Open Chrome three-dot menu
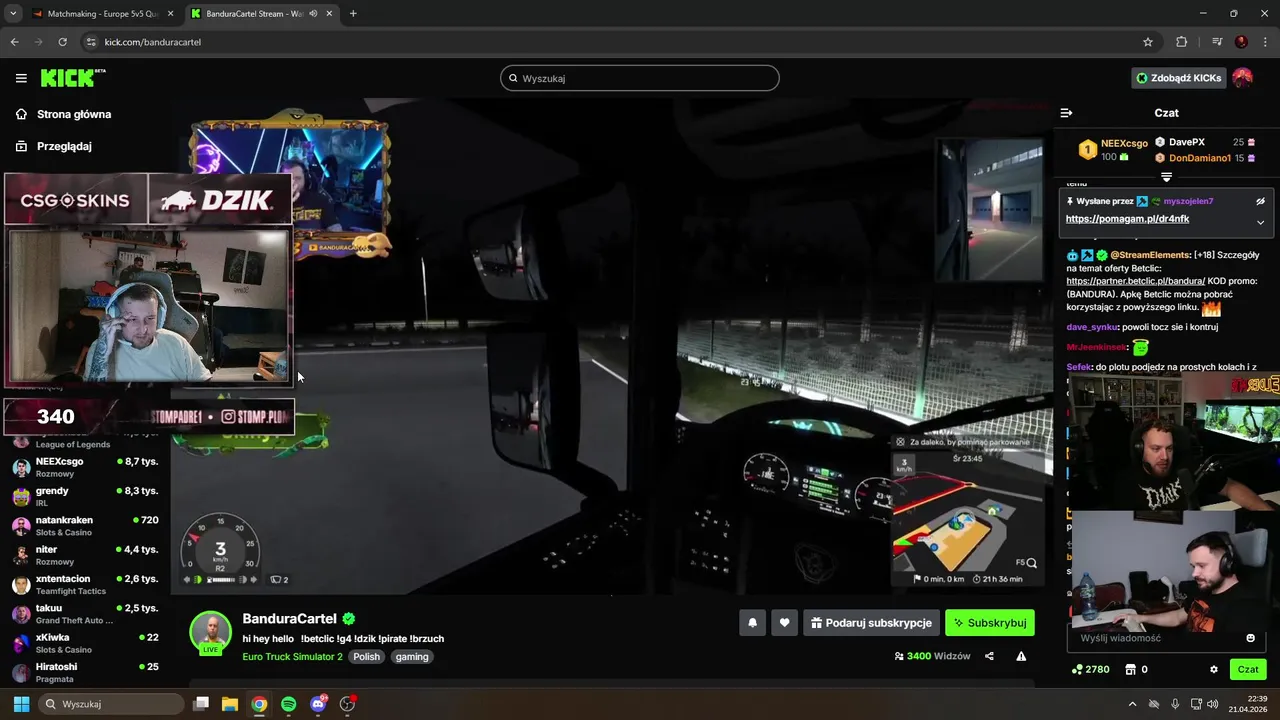 coord(1265,42)
